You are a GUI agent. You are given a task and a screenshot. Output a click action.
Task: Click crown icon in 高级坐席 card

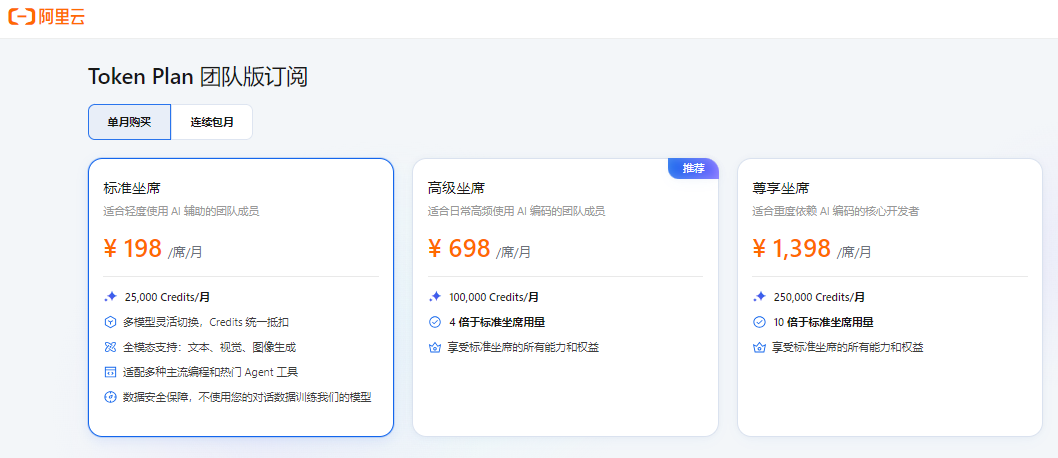(435, 347)
